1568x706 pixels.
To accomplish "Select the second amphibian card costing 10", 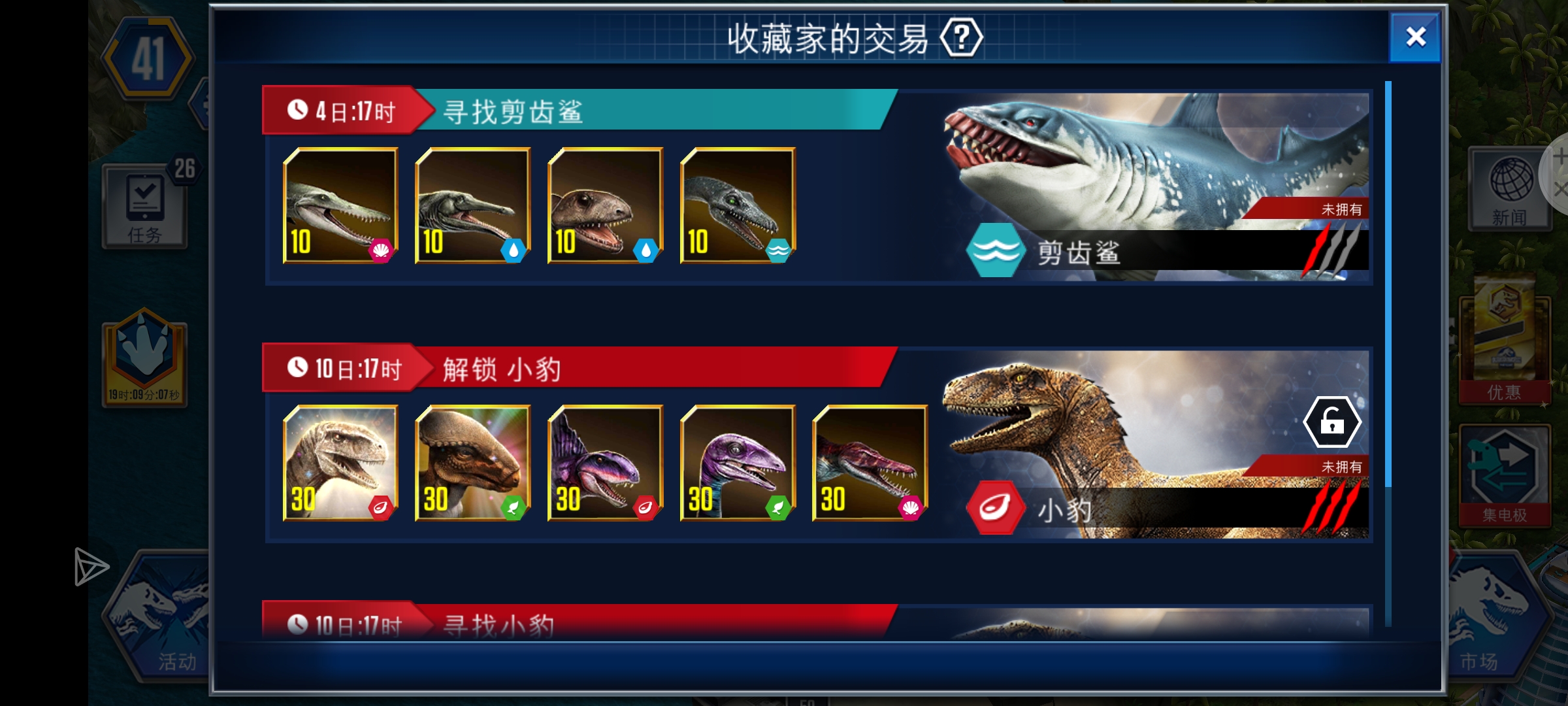I will 473,205.
